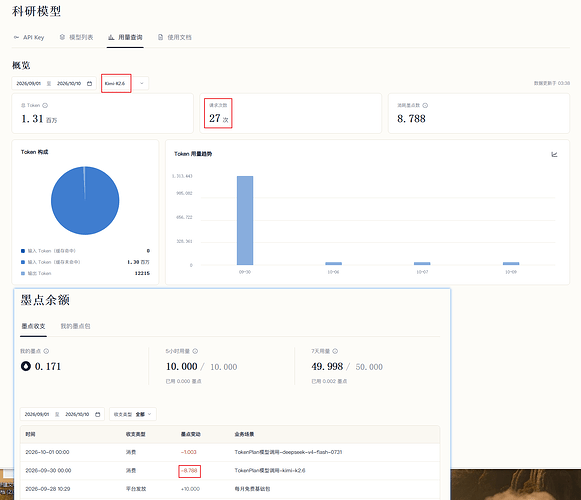The height and width of the screenshot is (500, 581).
Task: Set overview start date field 2026/09/01
Action: coord(29,83)
